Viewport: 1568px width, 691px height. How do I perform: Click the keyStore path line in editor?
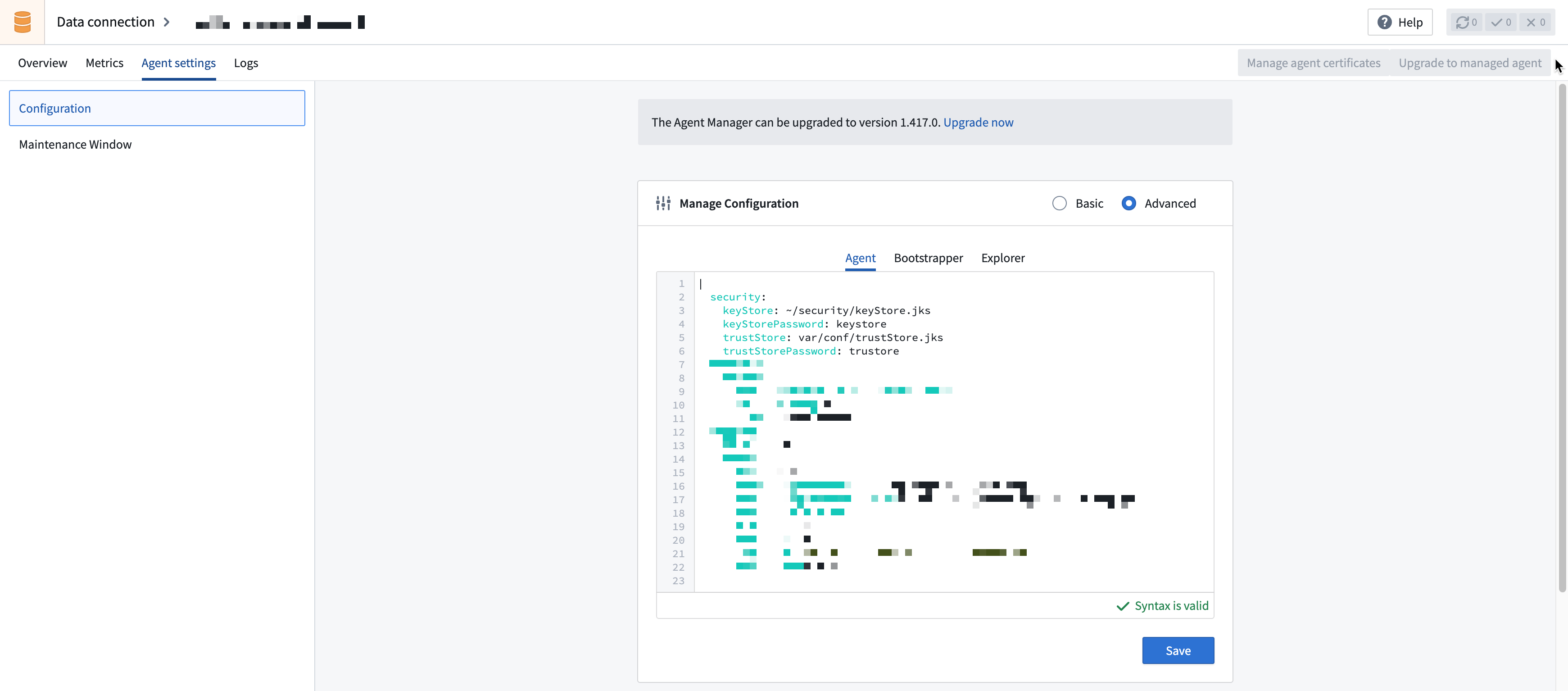tap(826, 310)
